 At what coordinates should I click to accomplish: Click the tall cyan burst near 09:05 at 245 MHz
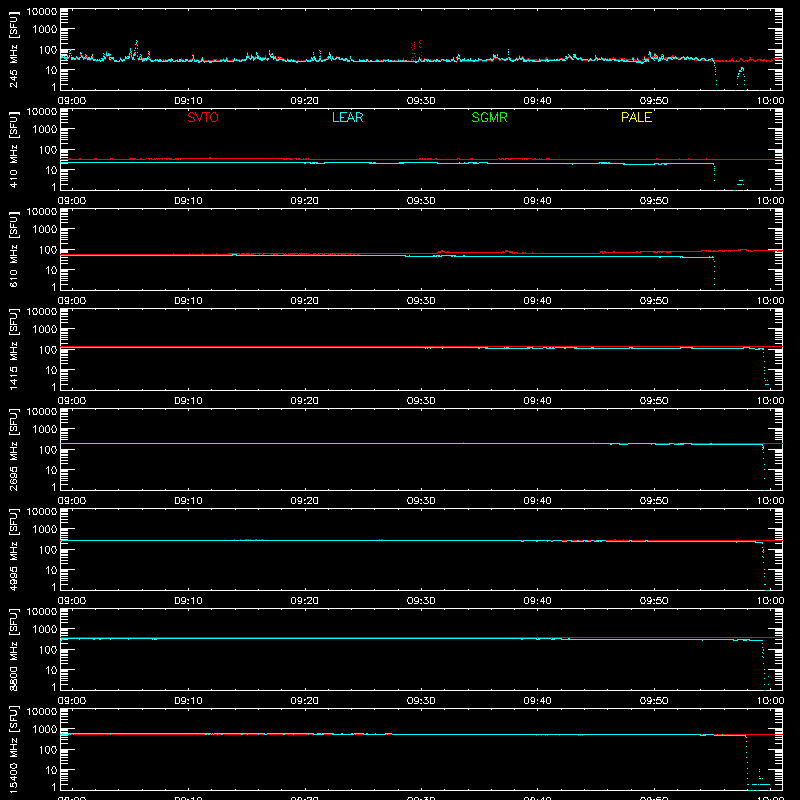point(136,49)
